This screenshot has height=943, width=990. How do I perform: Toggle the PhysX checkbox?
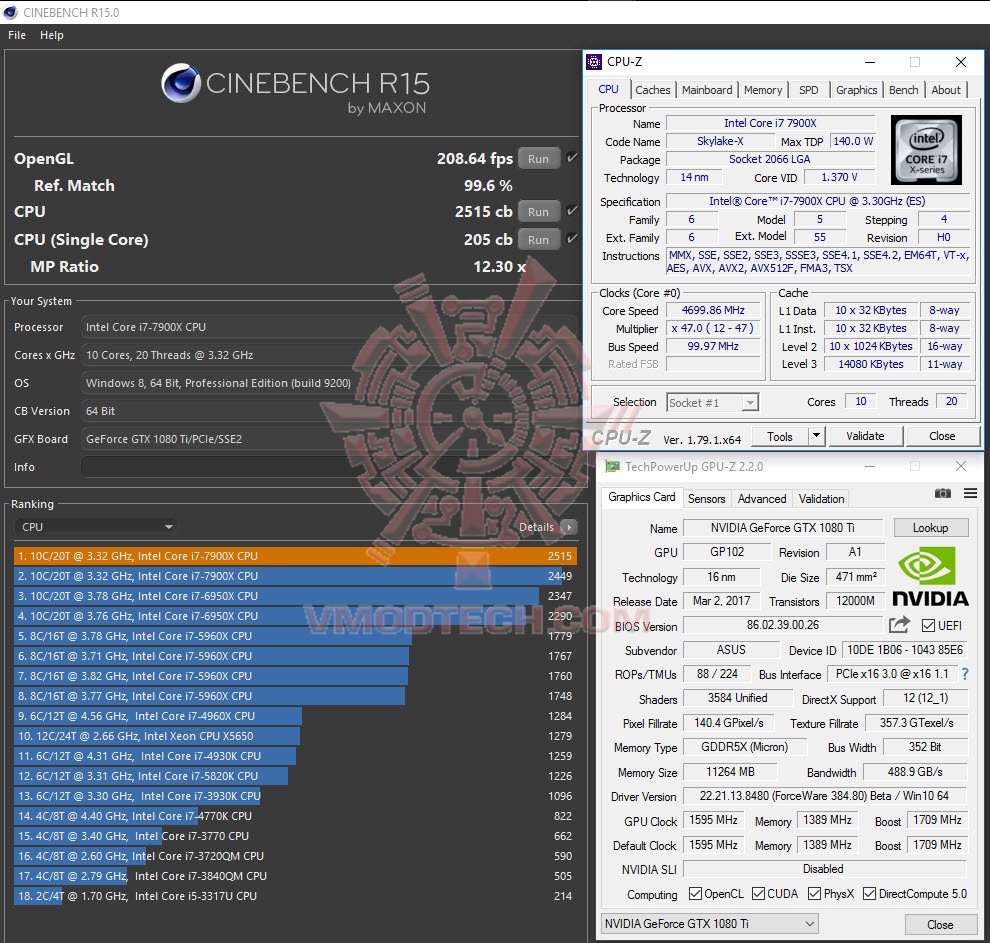[814, 894]
